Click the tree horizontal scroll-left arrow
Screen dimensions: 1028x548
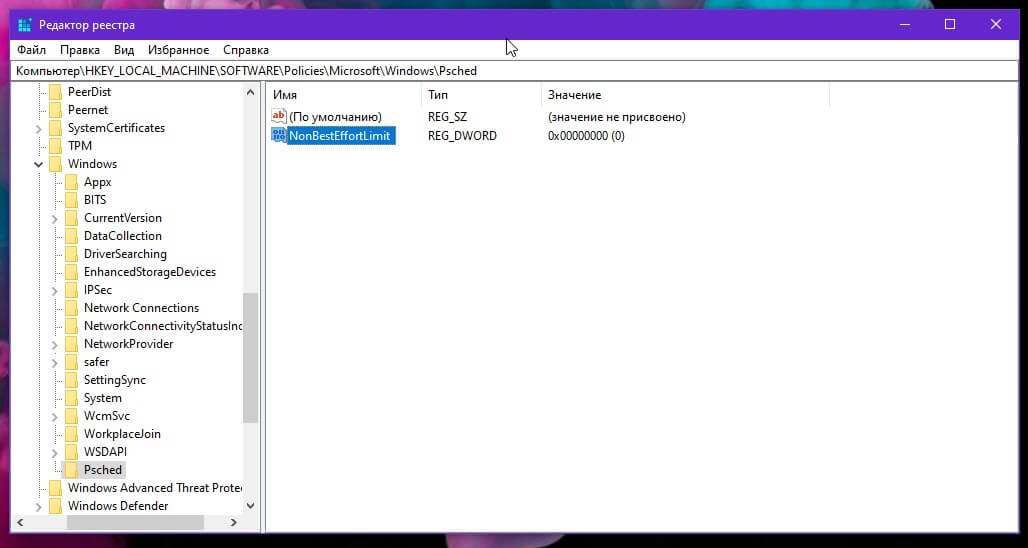click(20, 522)
